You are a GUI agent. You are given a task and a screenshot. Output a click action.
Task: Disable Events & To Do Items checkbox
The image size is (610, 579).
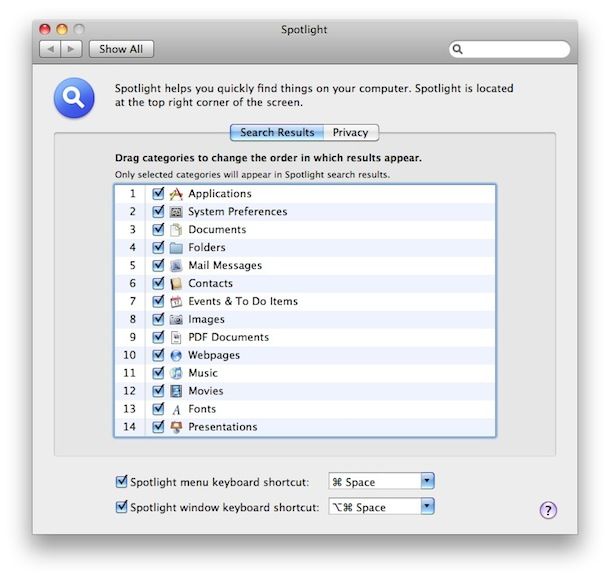158,301
